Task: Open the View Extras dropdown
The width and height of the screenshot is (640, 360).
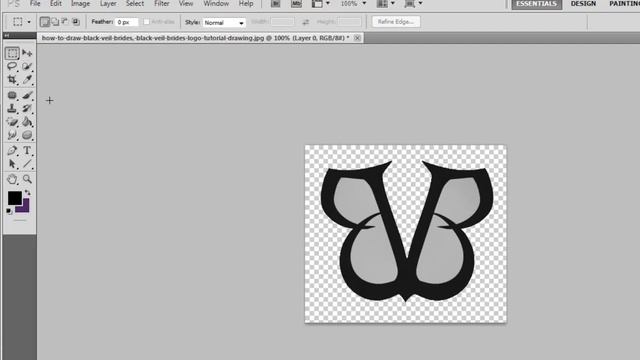Action: point(321,4)
